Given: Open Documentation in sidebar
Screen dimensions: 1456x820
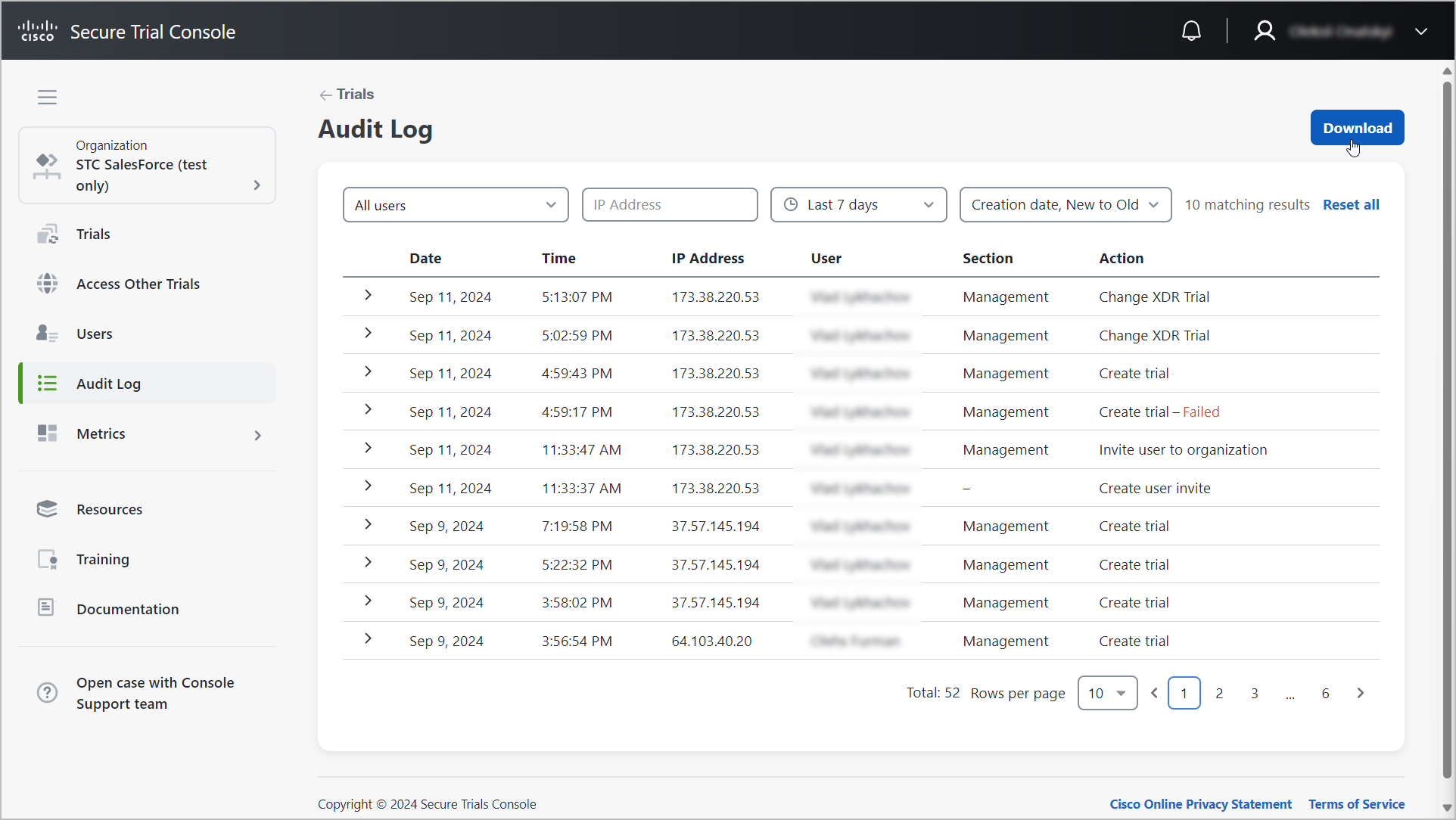Looking at the screenshot, I should pos(127,609).
